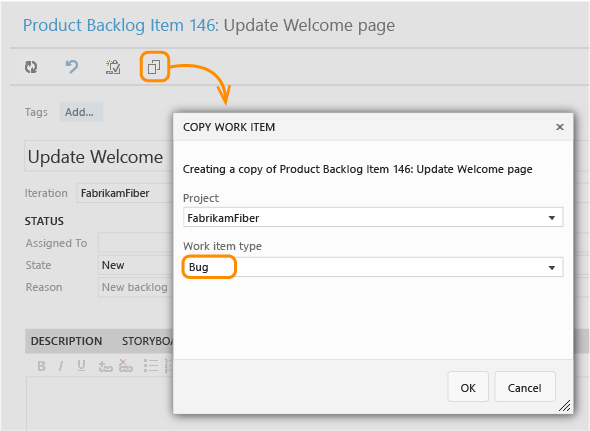Click the undo changes arrow icon
Image resolution: width=590 pixels, height=431 pixels.
pyautogui.click(x=71, y=67)
